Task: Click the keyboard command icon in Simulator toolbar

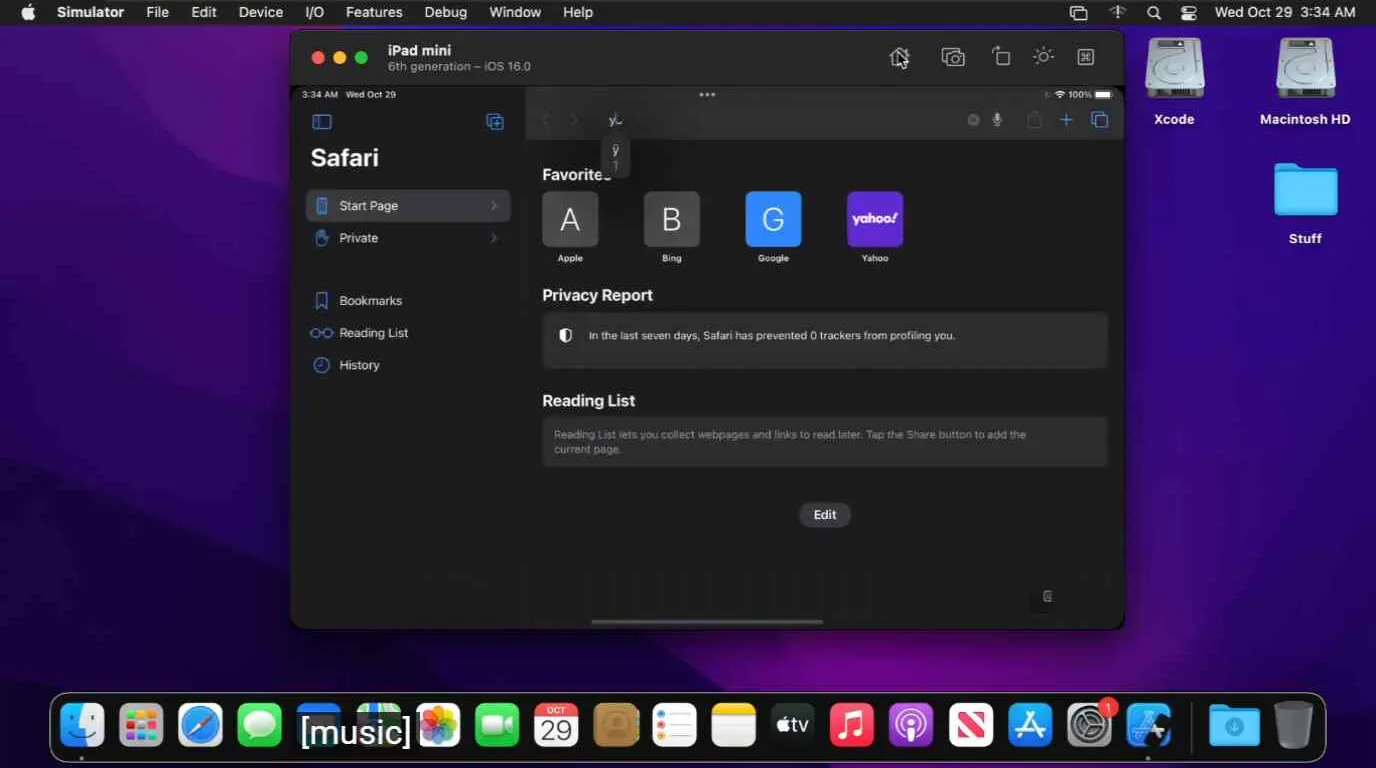Action: point(1086,57)
